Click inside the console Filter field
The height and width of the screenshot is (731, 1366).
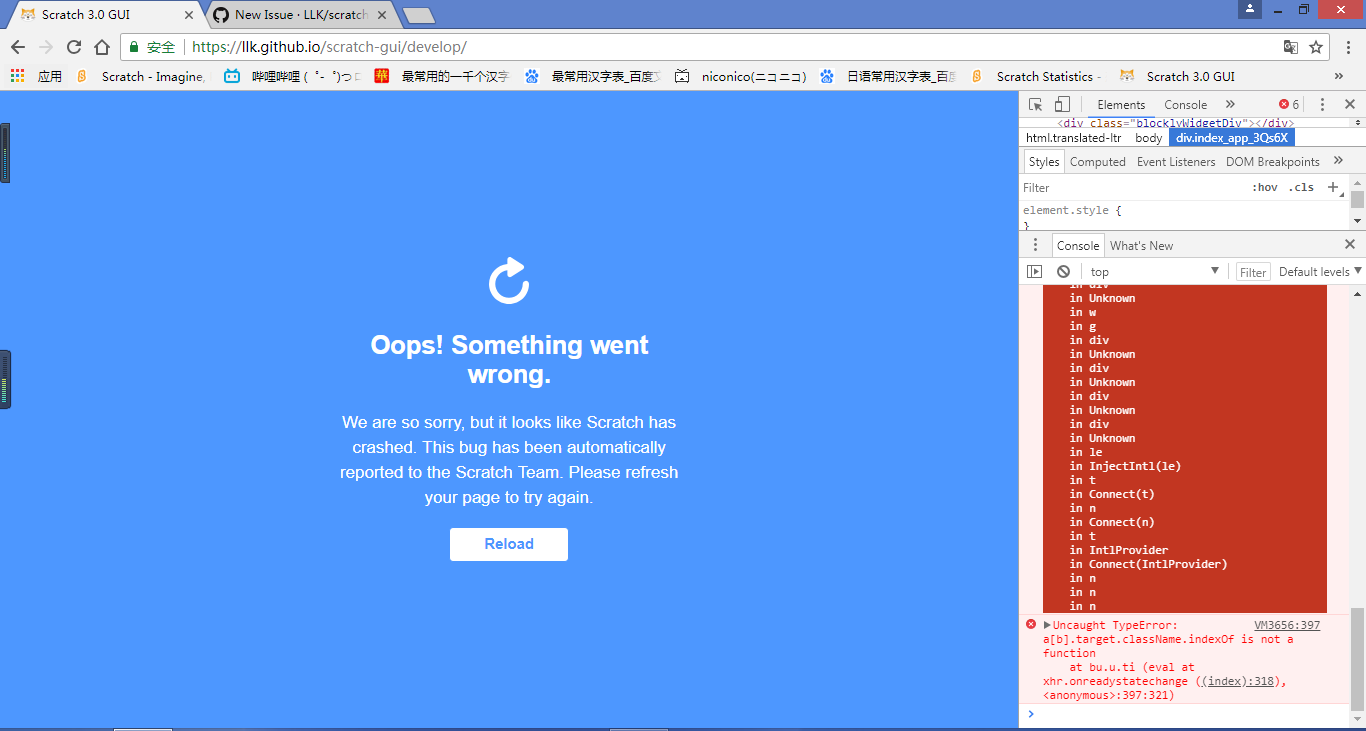tap(1252, 271)
